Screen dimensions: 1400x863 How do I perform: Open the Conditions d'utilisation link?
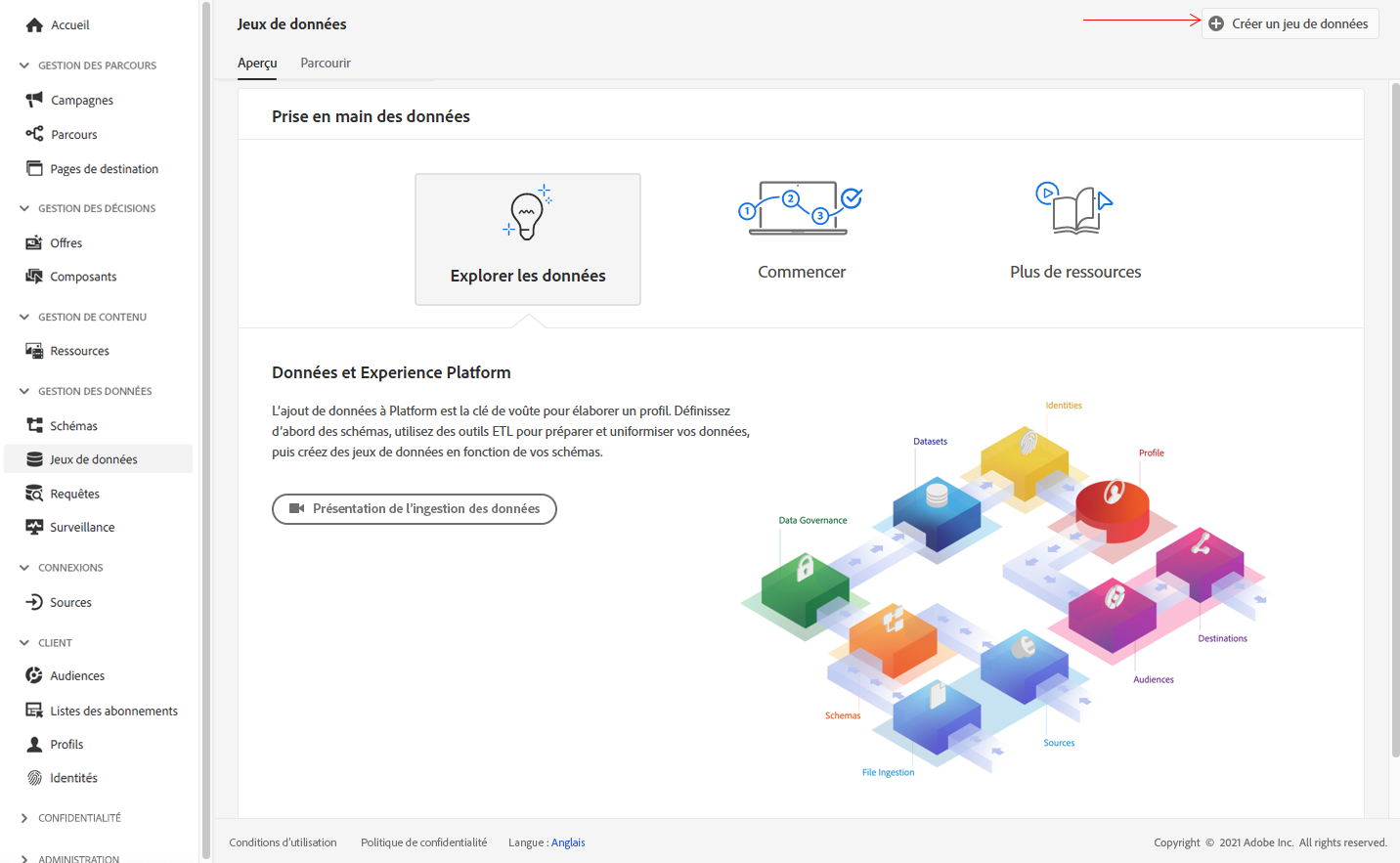point(283,842)
